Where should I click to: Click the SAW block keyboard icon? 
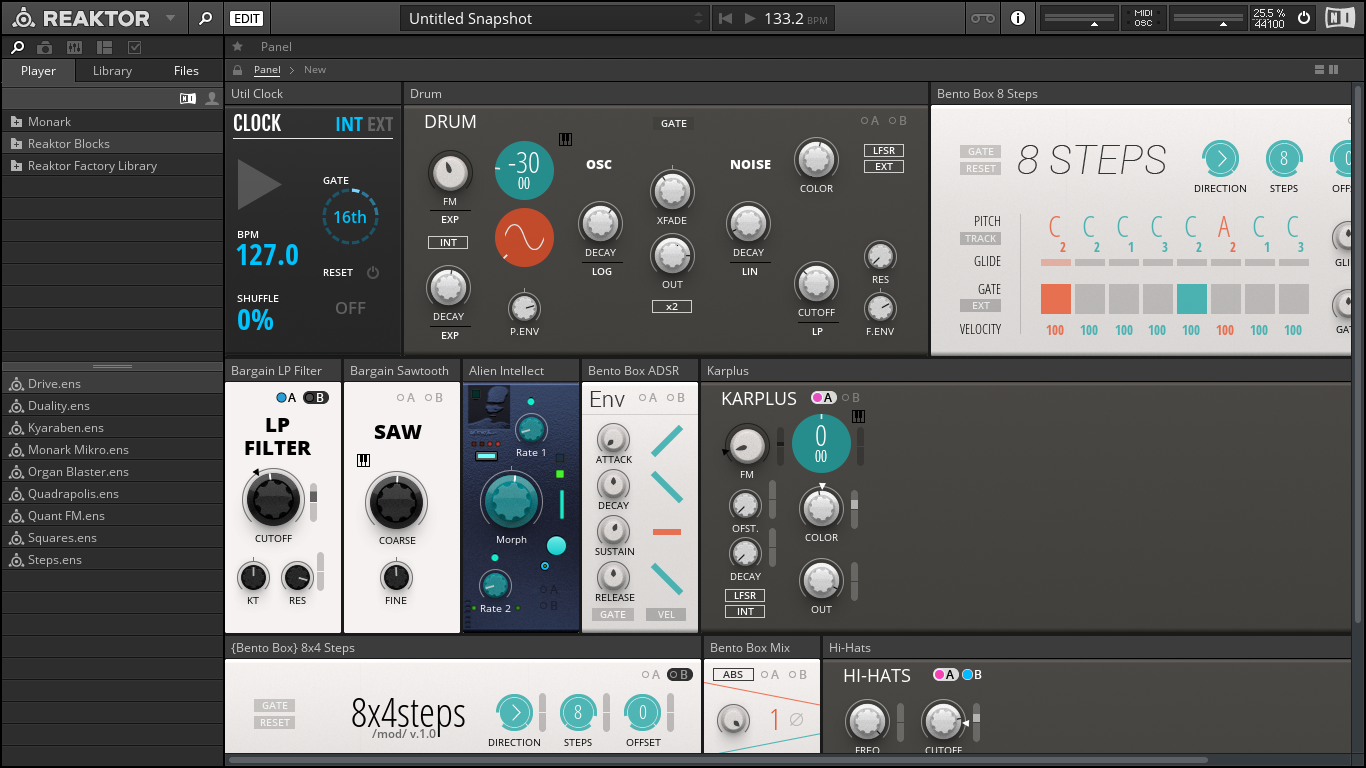tap(363, 460)
